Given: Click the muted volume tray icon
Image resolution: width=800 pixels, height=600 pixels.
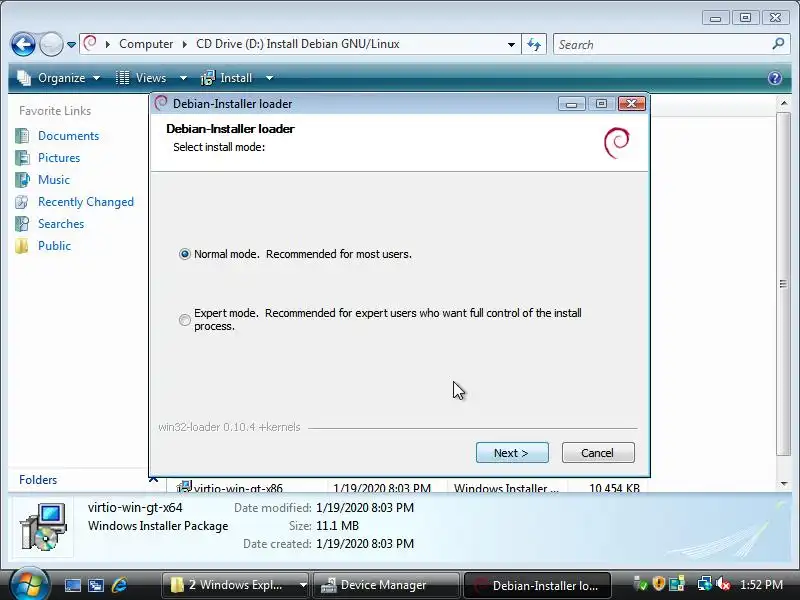Looking at the screenshot, I should [x=722, y=584].
